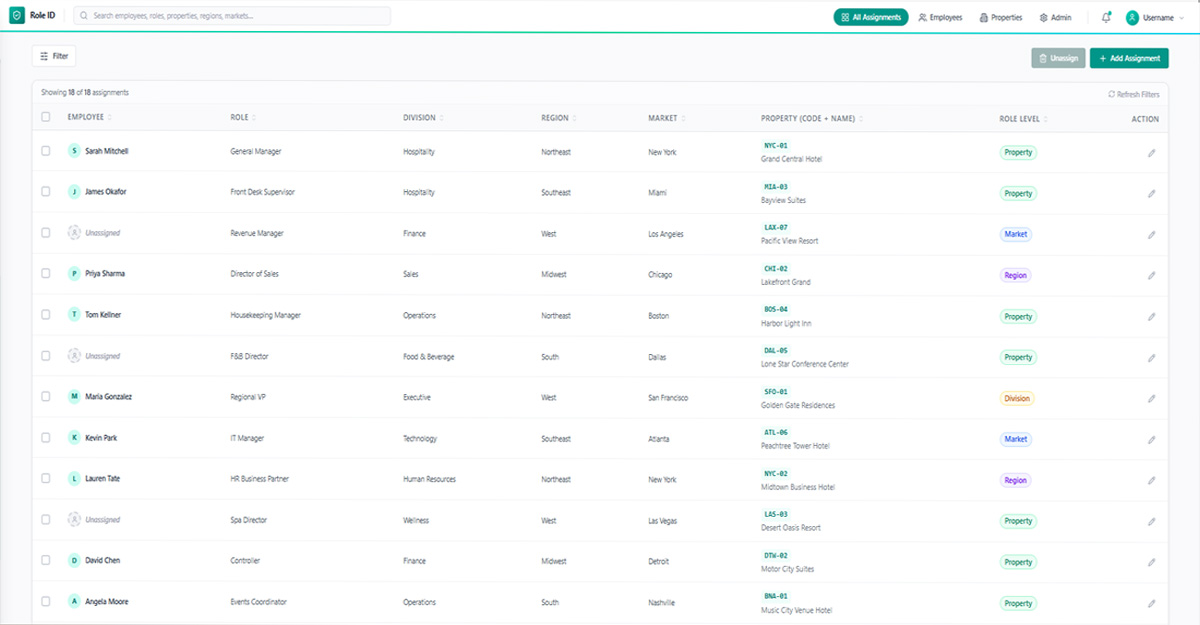This screenshot has height=625, width=1200.
Task: Click the Refresh Filters icon
Action: 1111,94
